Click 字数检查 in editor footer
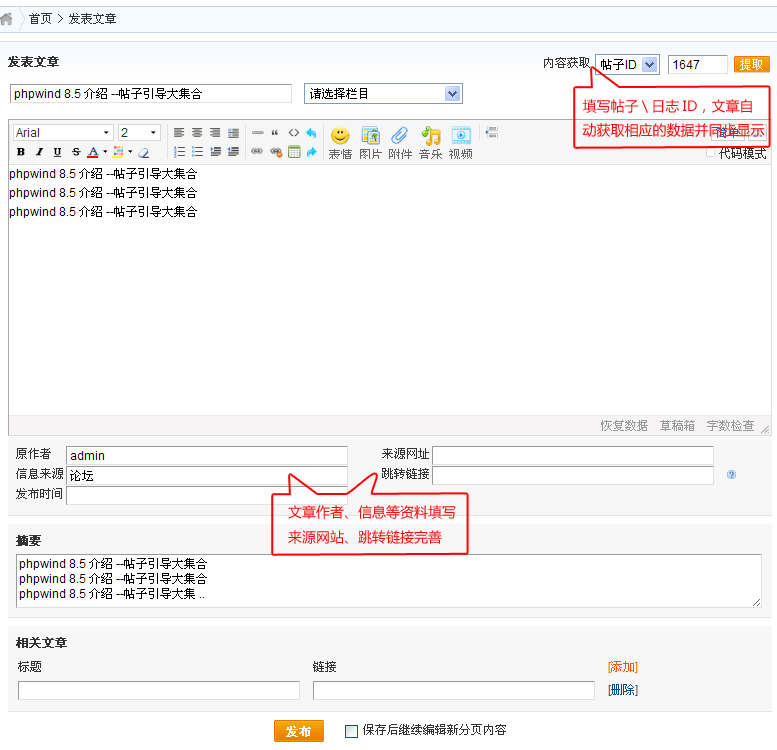This screenshot has height=750, width=777. 730,426
